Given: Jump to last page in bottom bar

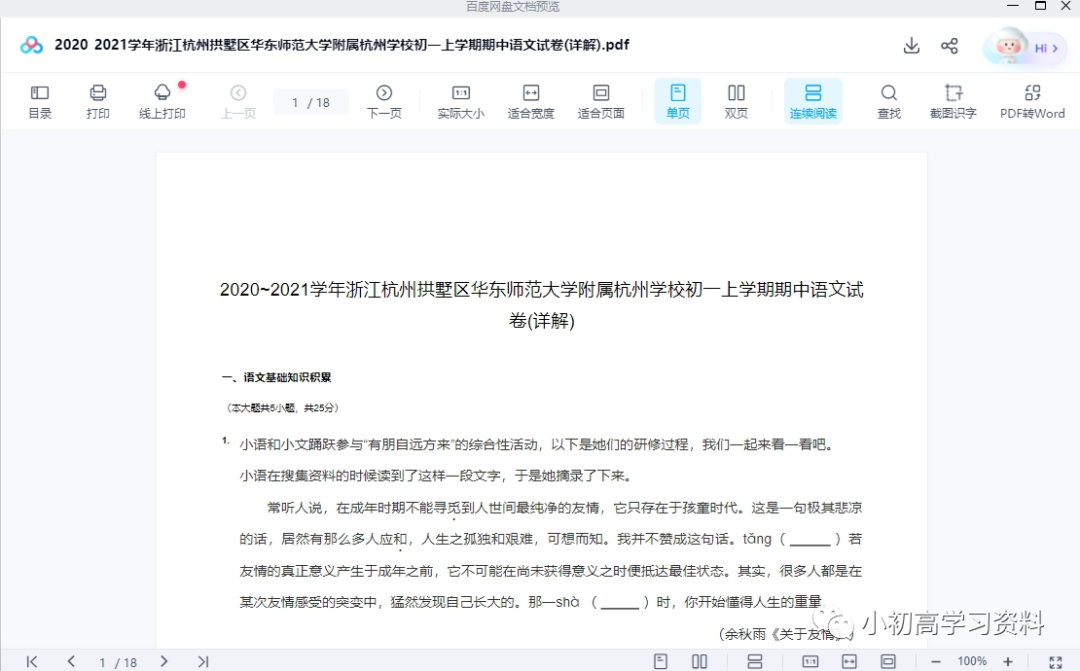Looking at the screenshot, I should click(202, 661).
